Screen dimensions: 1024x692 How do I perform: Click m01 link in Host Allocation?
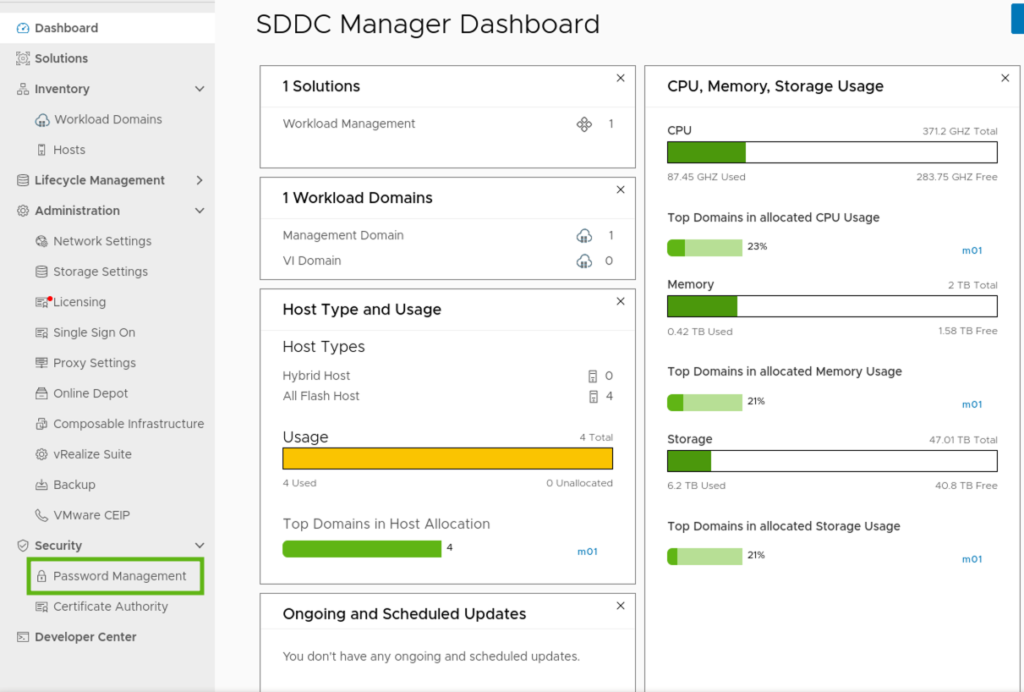coord(587,552)
